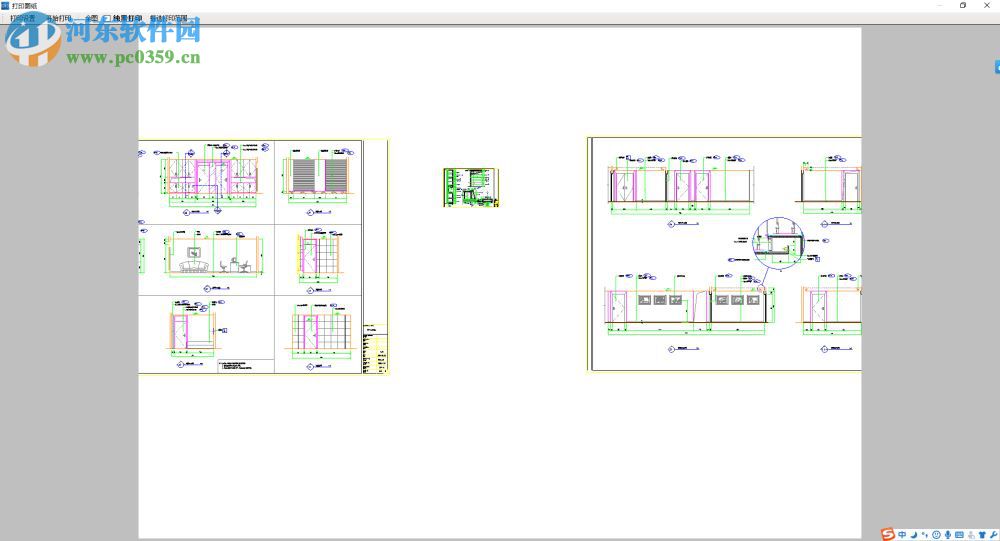1000x541 pixels.
Task: Choose 框选打印范围 to frame-select print area
Action: coord(169,19)
